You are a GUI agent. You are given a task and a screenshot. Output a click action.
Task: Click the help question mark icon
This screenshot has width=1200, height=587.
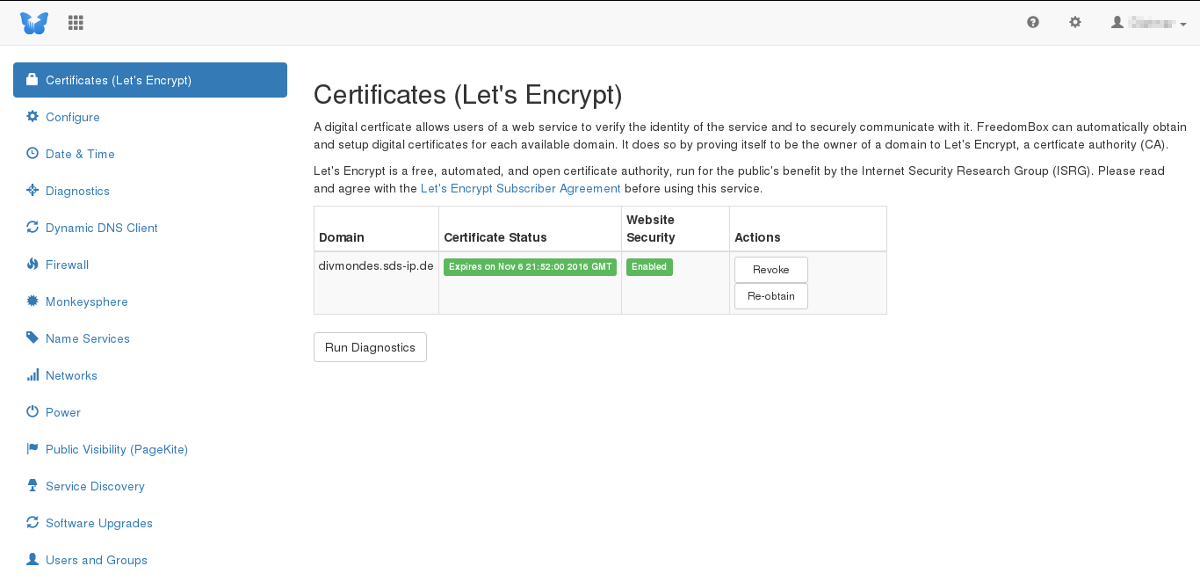(x=1033, y=22)
